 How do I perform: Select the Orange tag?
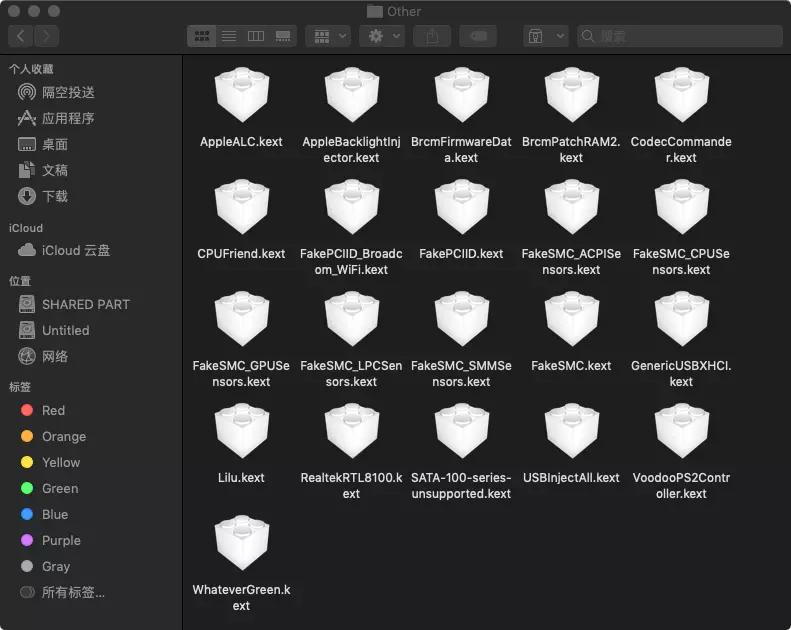point(53,436)
